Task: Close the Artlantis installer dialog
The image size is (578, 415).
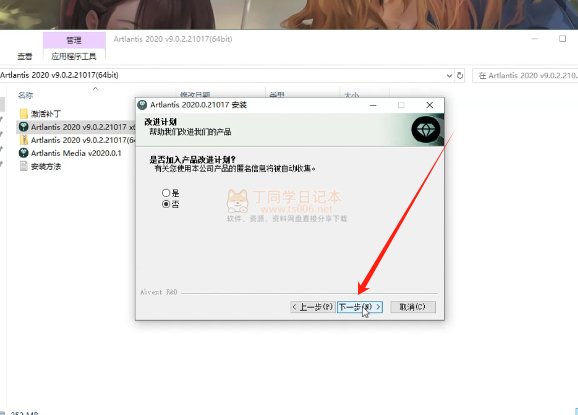Action: (x=429, y=105)
